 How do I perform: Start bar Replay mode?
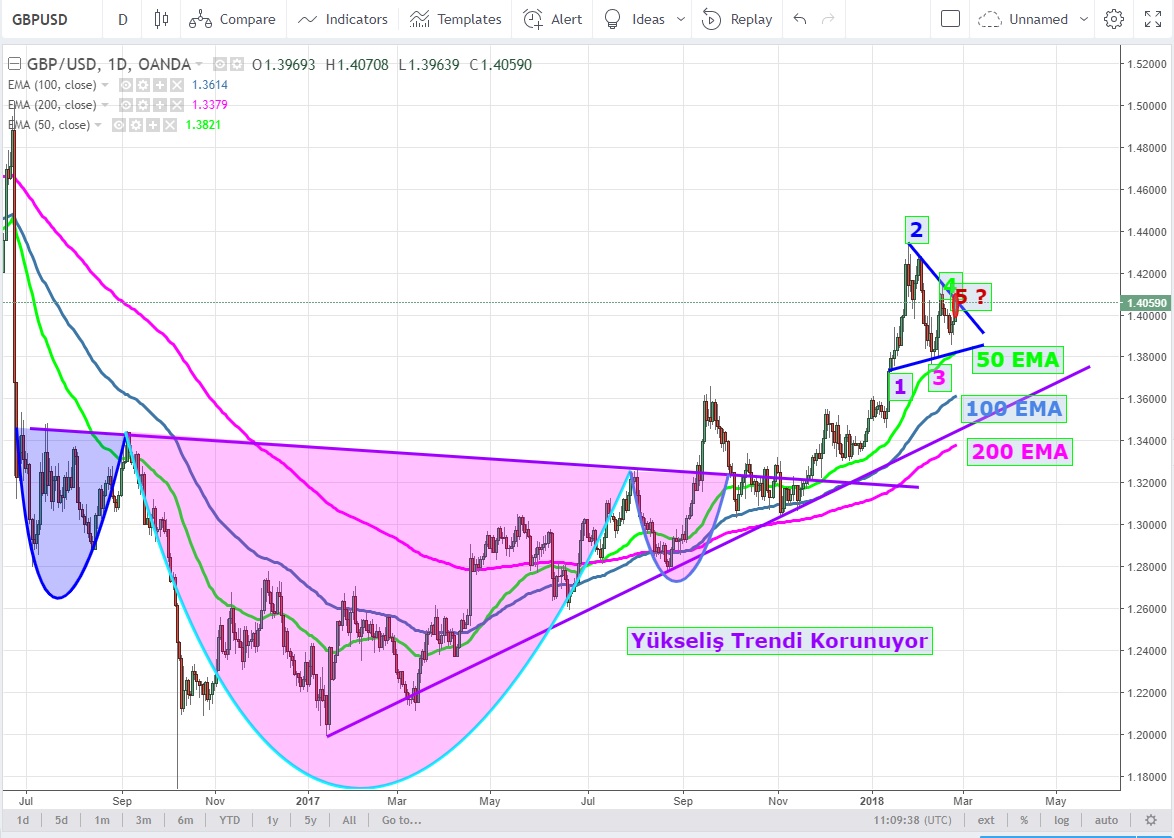tap(737, 19)
